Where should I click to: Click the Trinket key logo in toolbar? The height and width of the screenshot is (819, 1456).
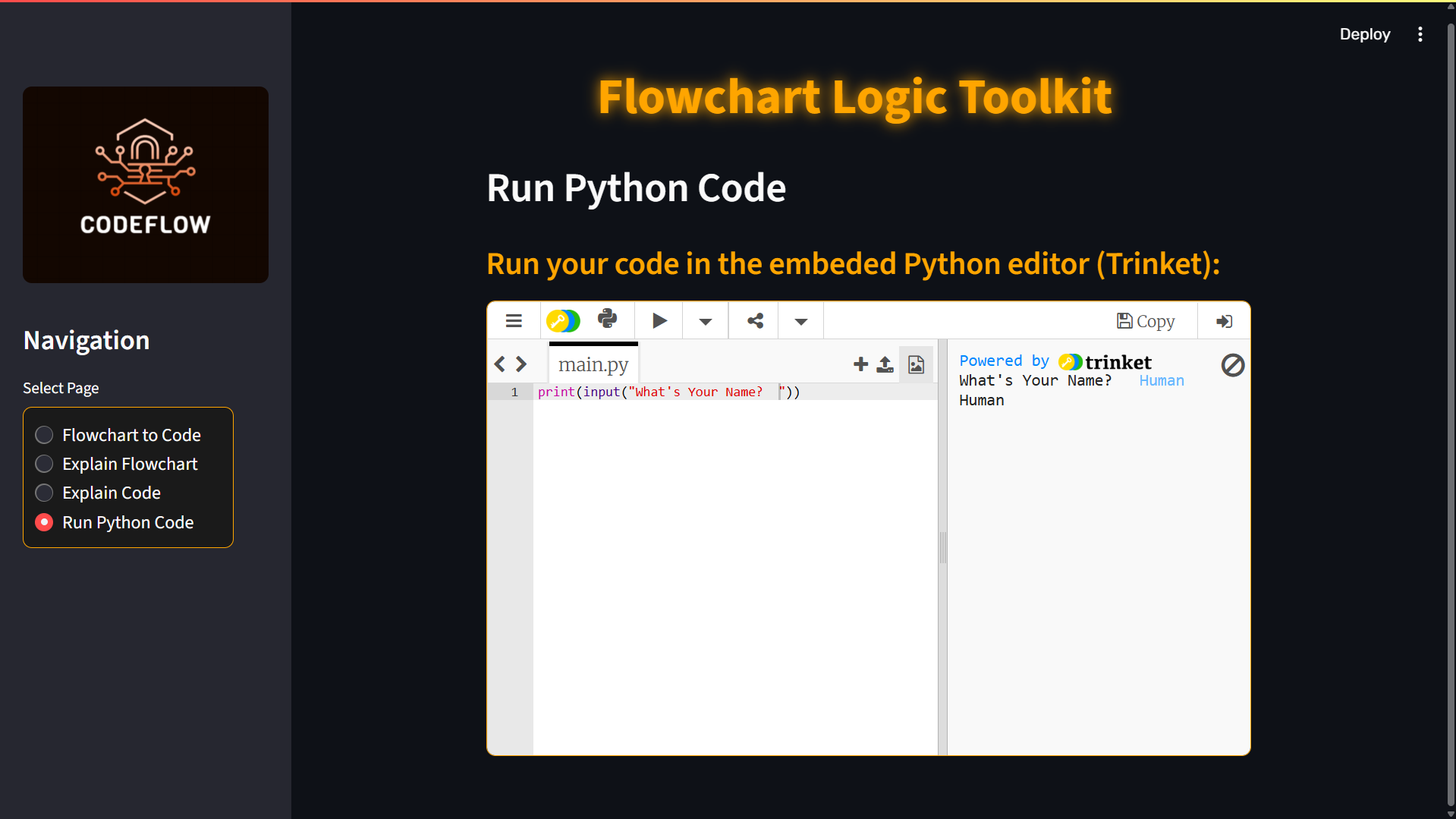click(x=563, y=321)
